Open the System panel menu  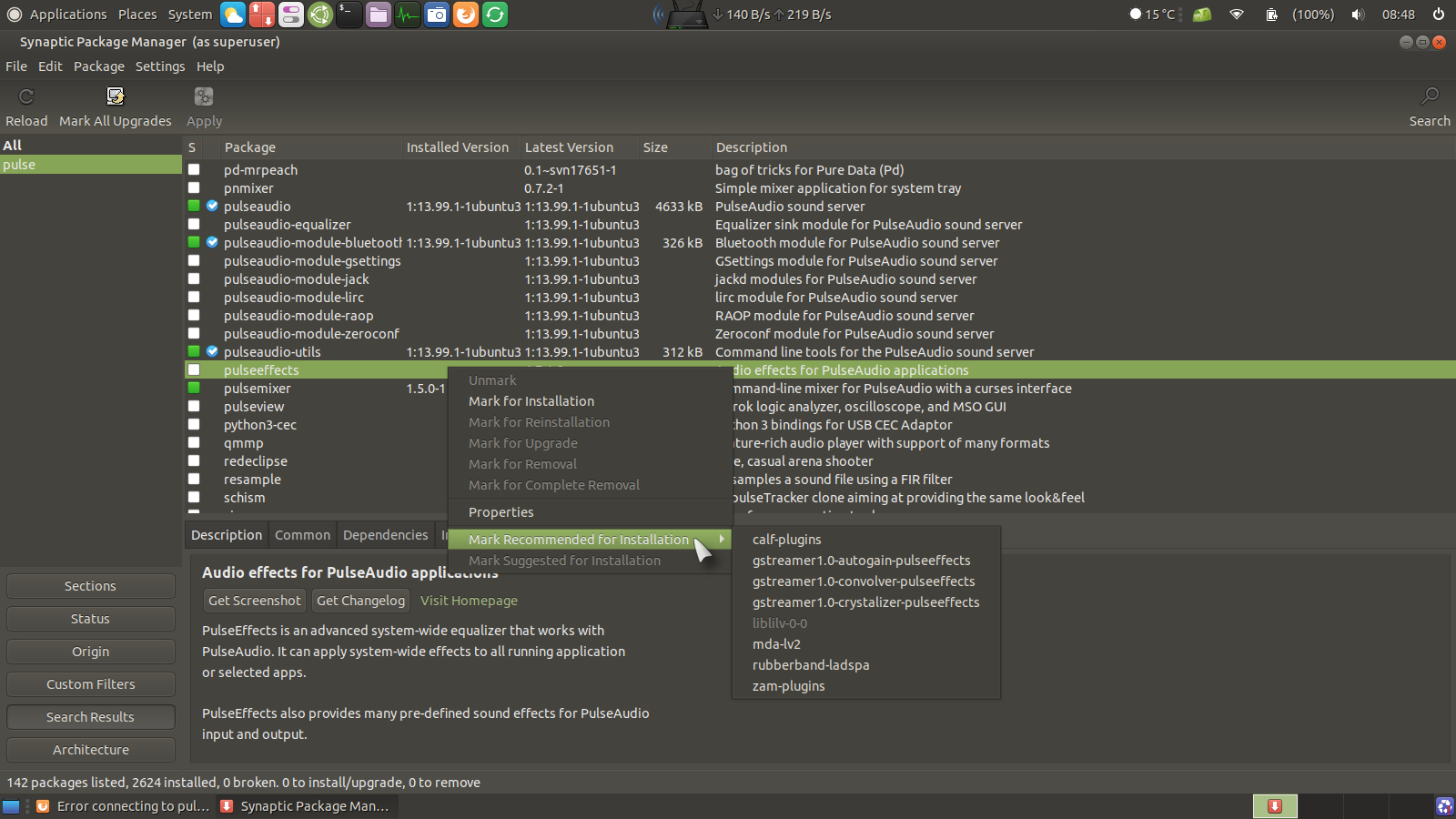(190, 15)
